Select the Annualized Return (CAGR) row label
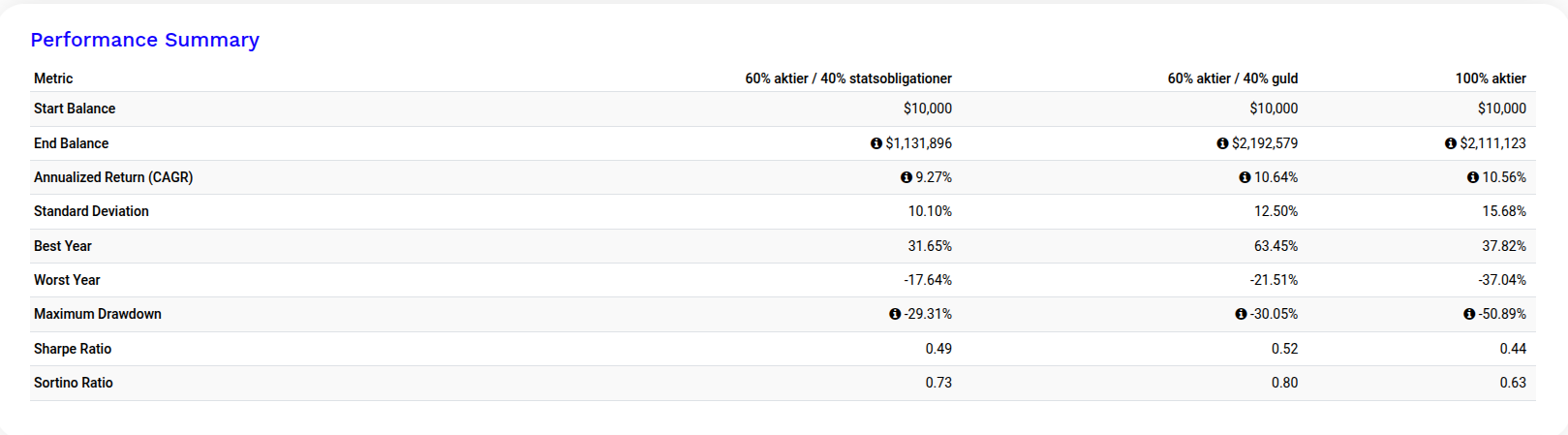This screenshot has width=1568, height=435. [113, 177]
